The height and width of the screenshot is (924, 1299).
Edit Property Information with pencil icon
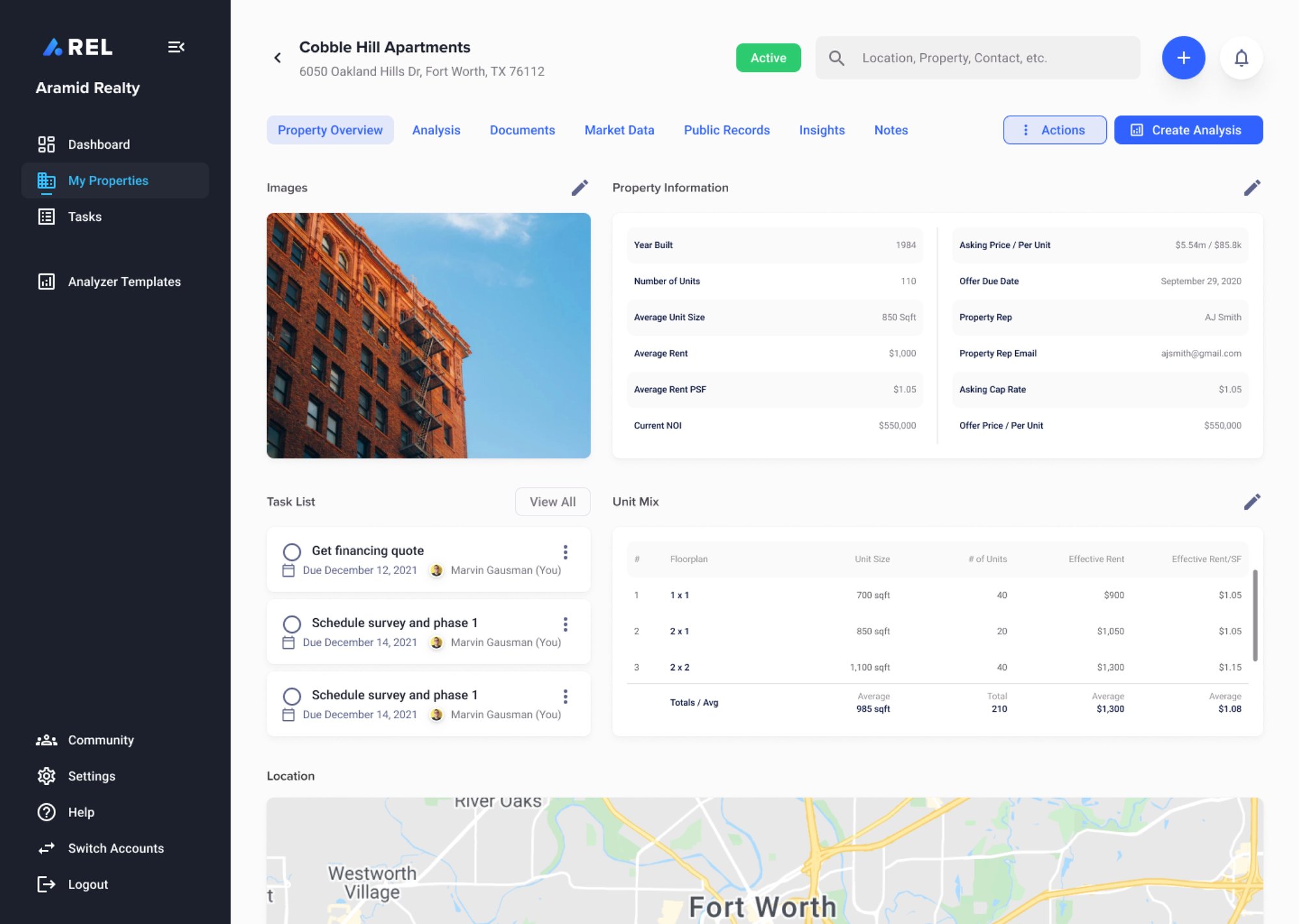click(1252, 188)
